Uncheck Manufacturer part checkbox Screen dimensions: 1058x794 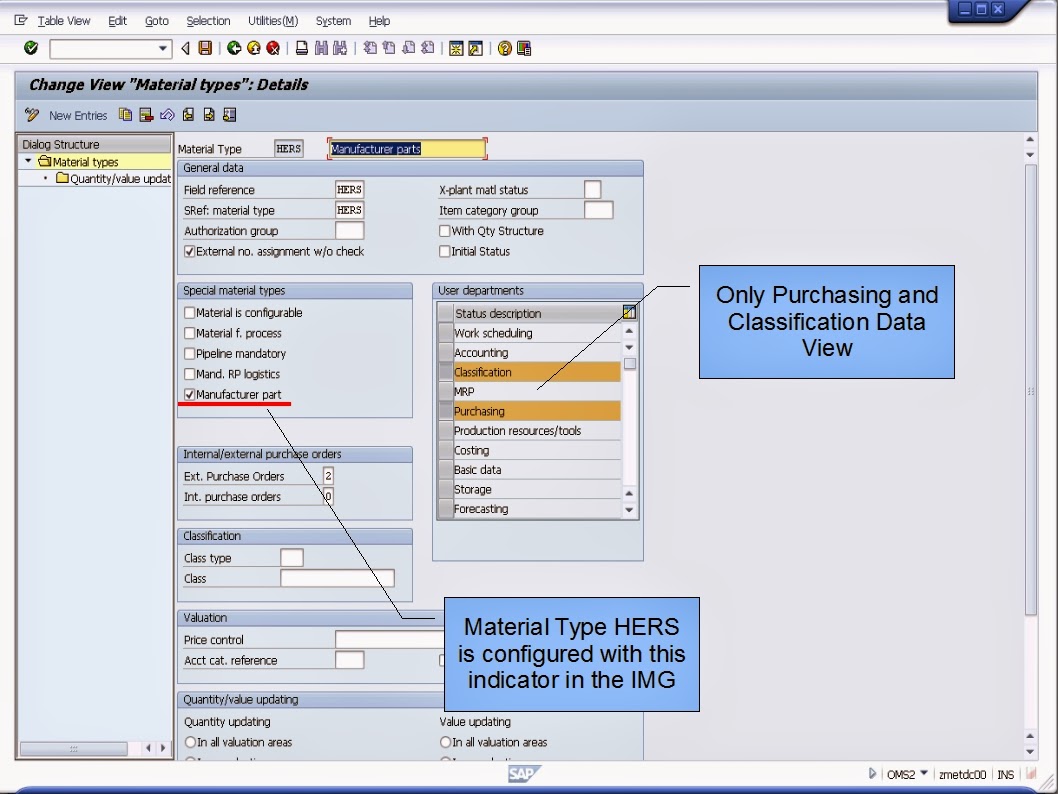point(190,395)
